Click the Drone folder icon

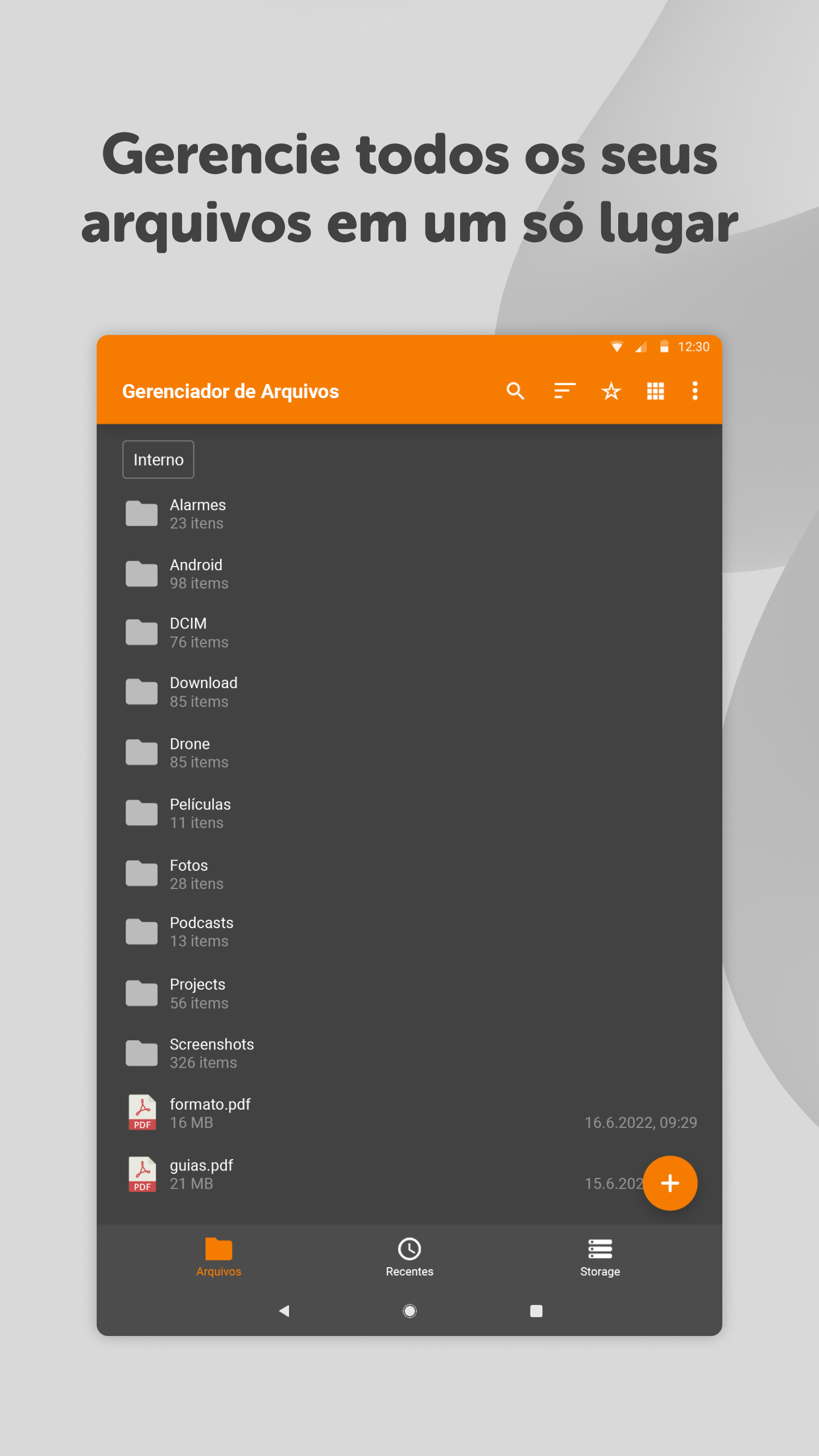(x=142, y=752)
